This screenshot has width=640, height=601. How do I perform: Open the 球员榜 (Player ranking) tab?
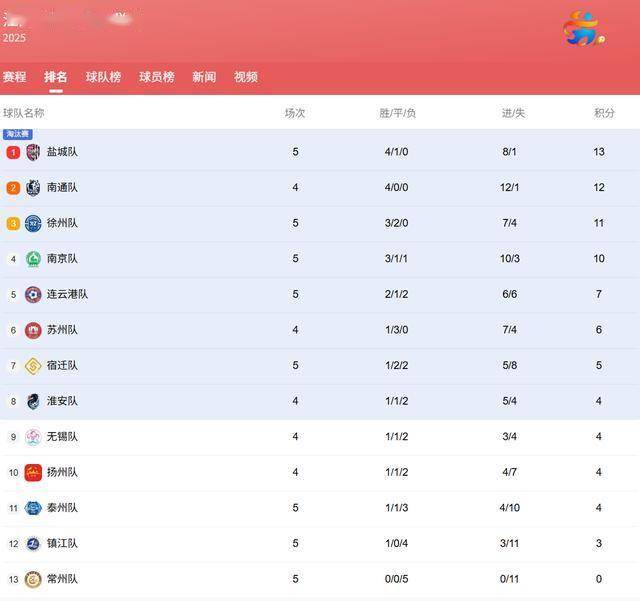(156, 77)
